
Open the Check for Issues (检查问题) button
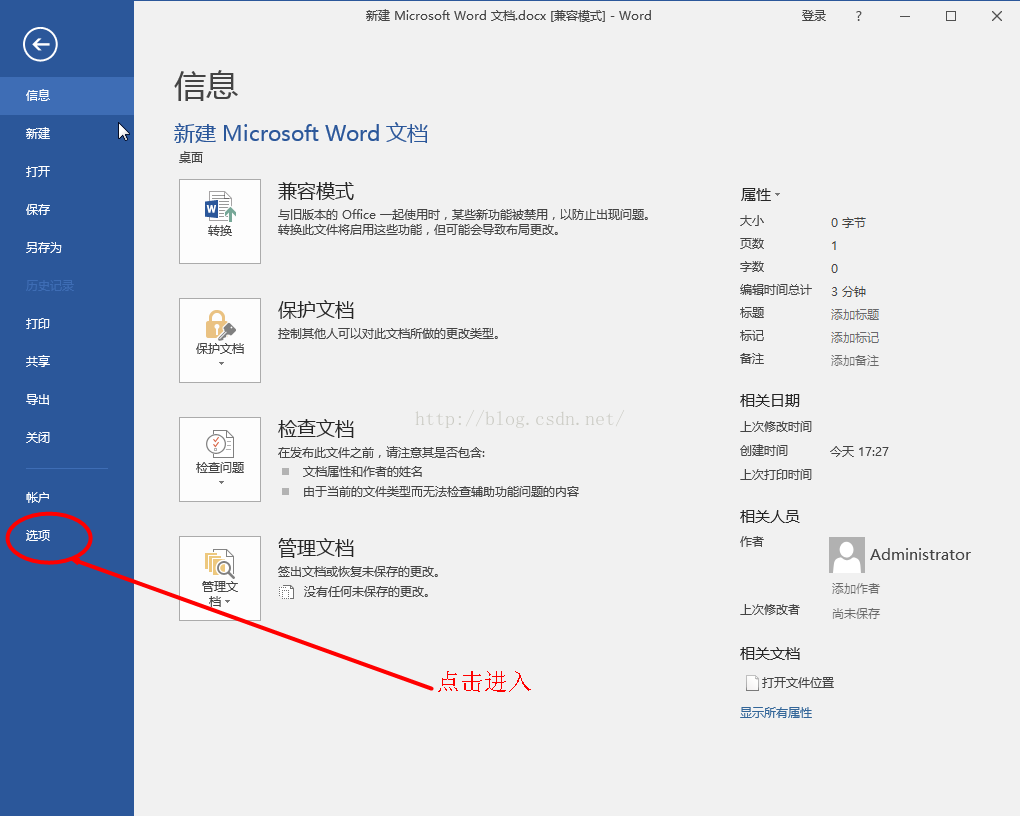tap(220, 459)
